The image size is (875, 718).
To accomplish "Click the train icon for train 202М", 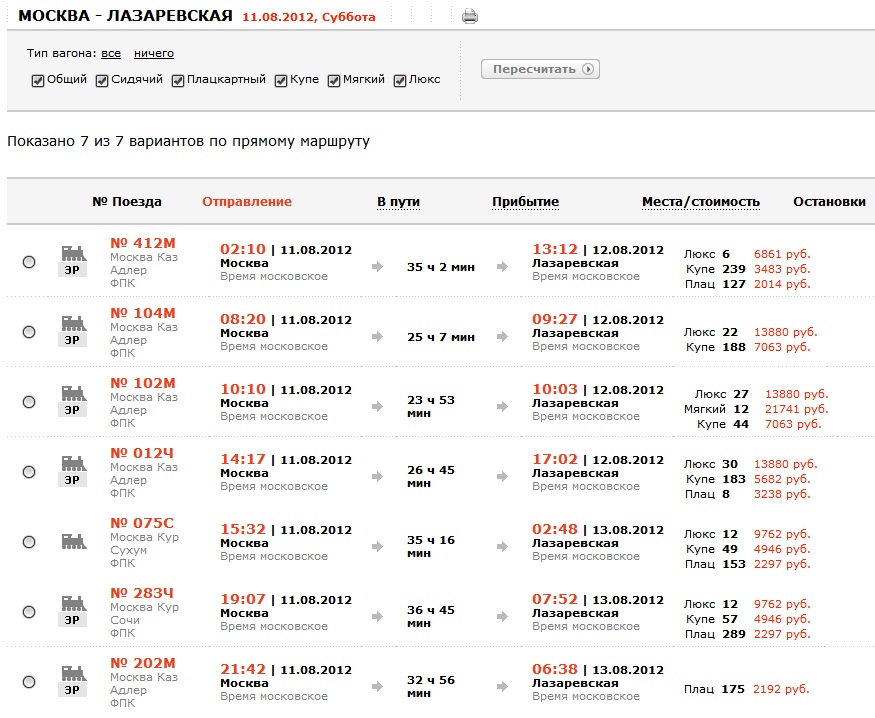I will pos(72,675).
